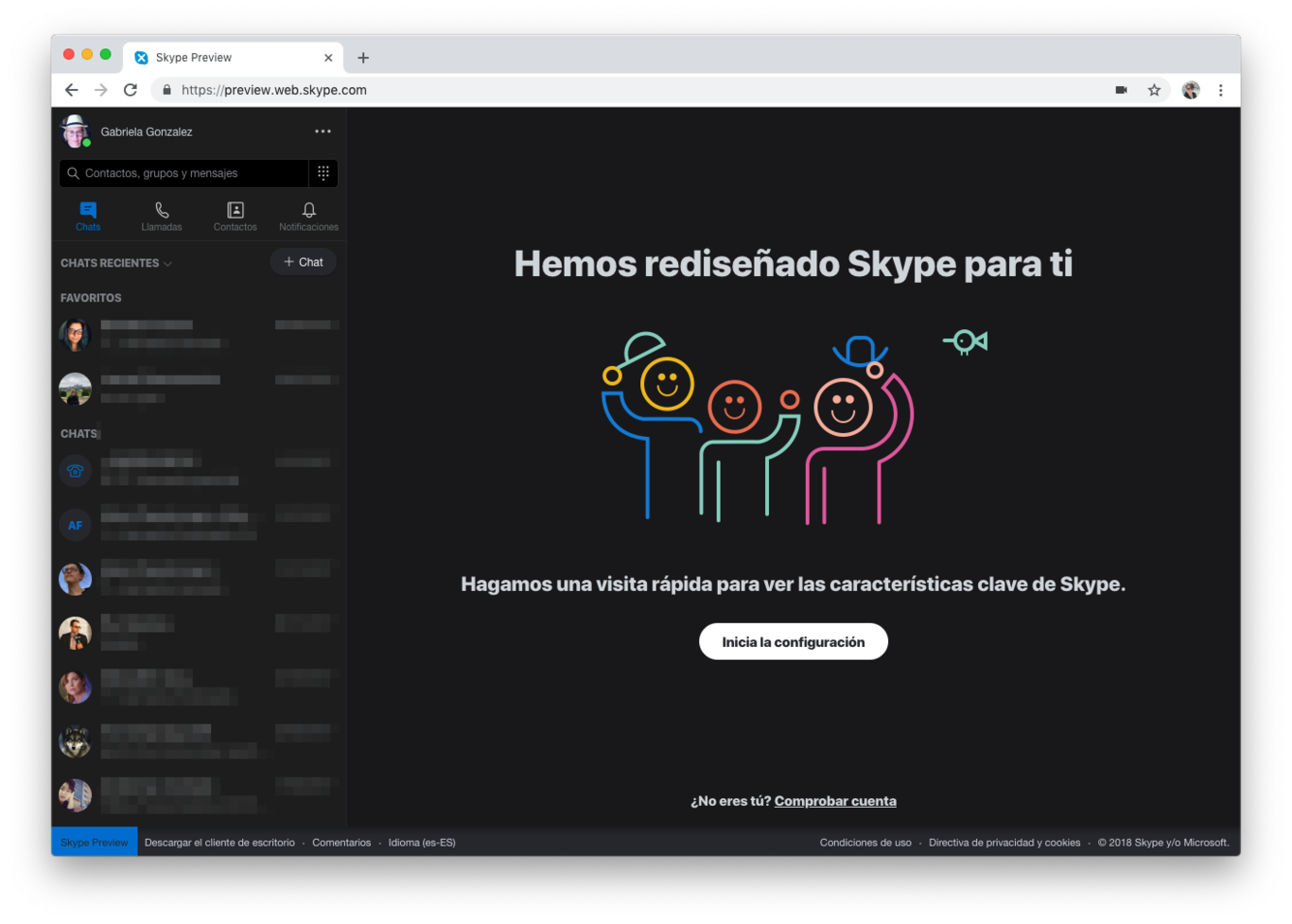Switch to the Contactos tab
Screen dimensions: 1292x924
236,217
